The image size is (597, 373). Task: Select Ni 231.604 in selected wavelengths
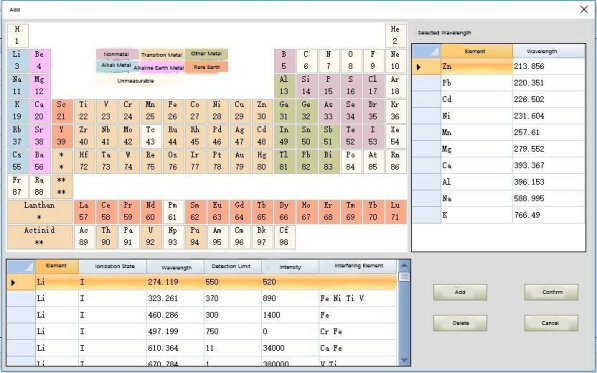click(x=498, y=116)
